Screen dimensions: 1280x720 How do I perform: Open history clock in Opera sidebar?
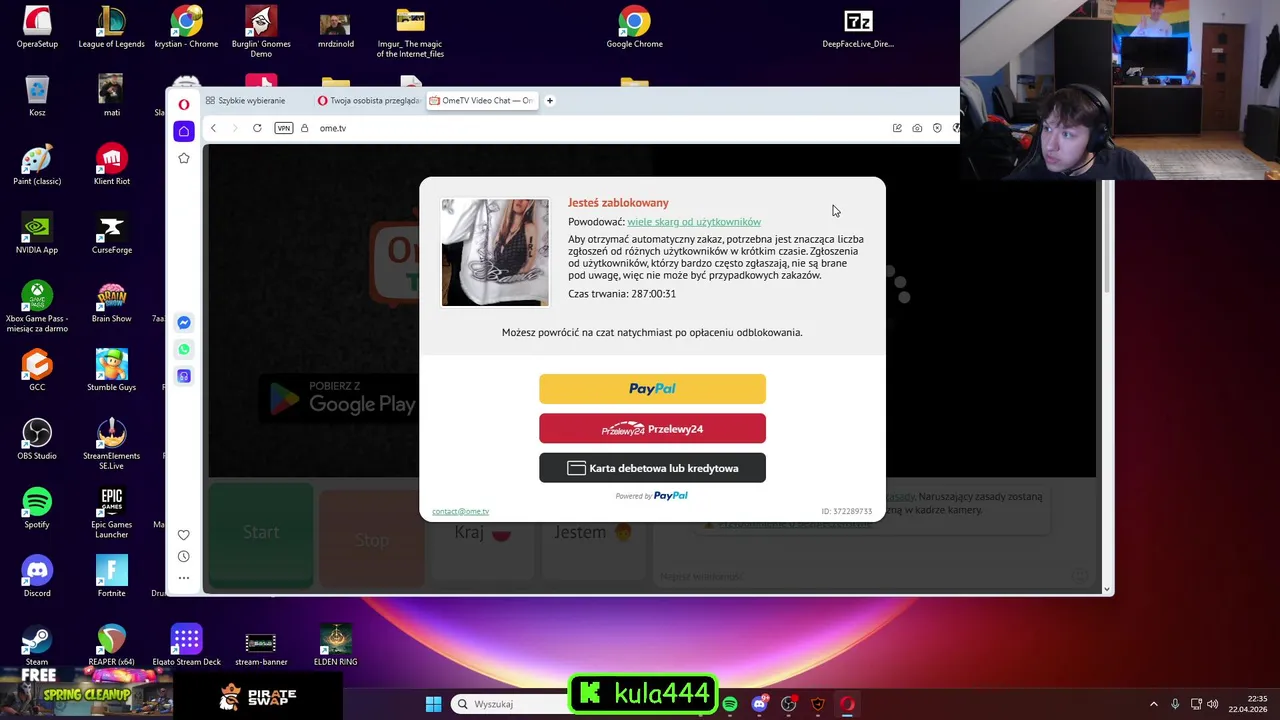[x=184, y=556]
